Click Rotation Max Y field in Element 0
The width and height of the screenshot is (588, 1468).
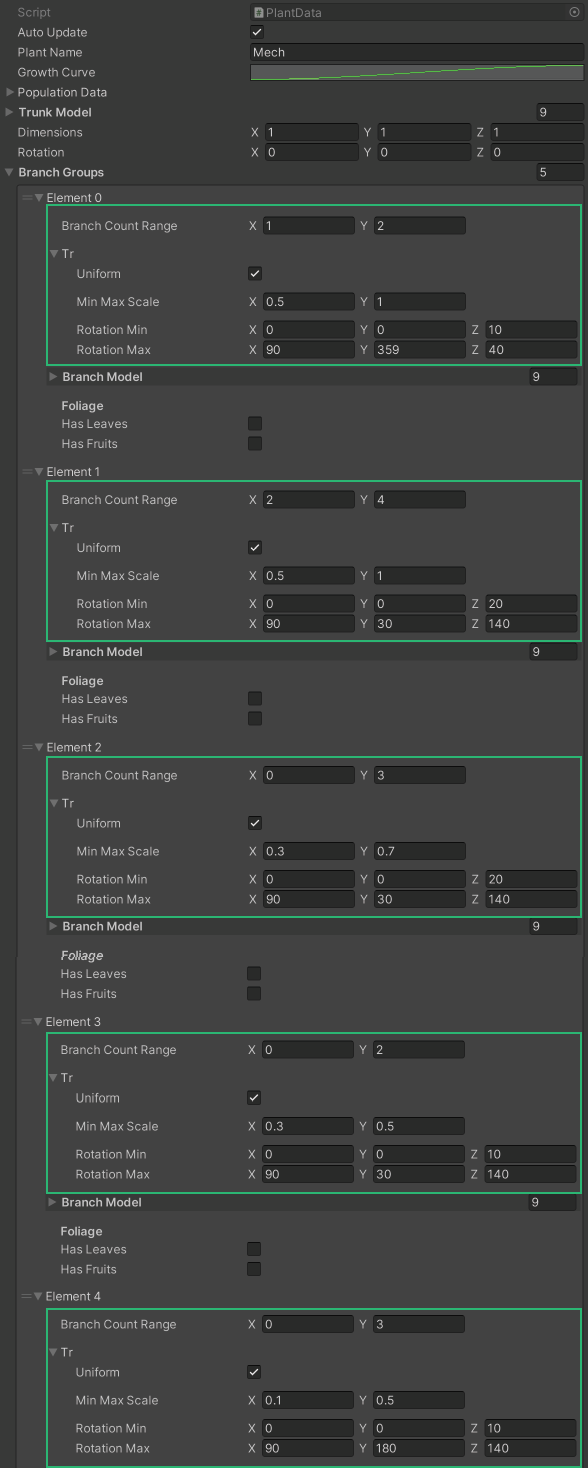pos(420,350)
